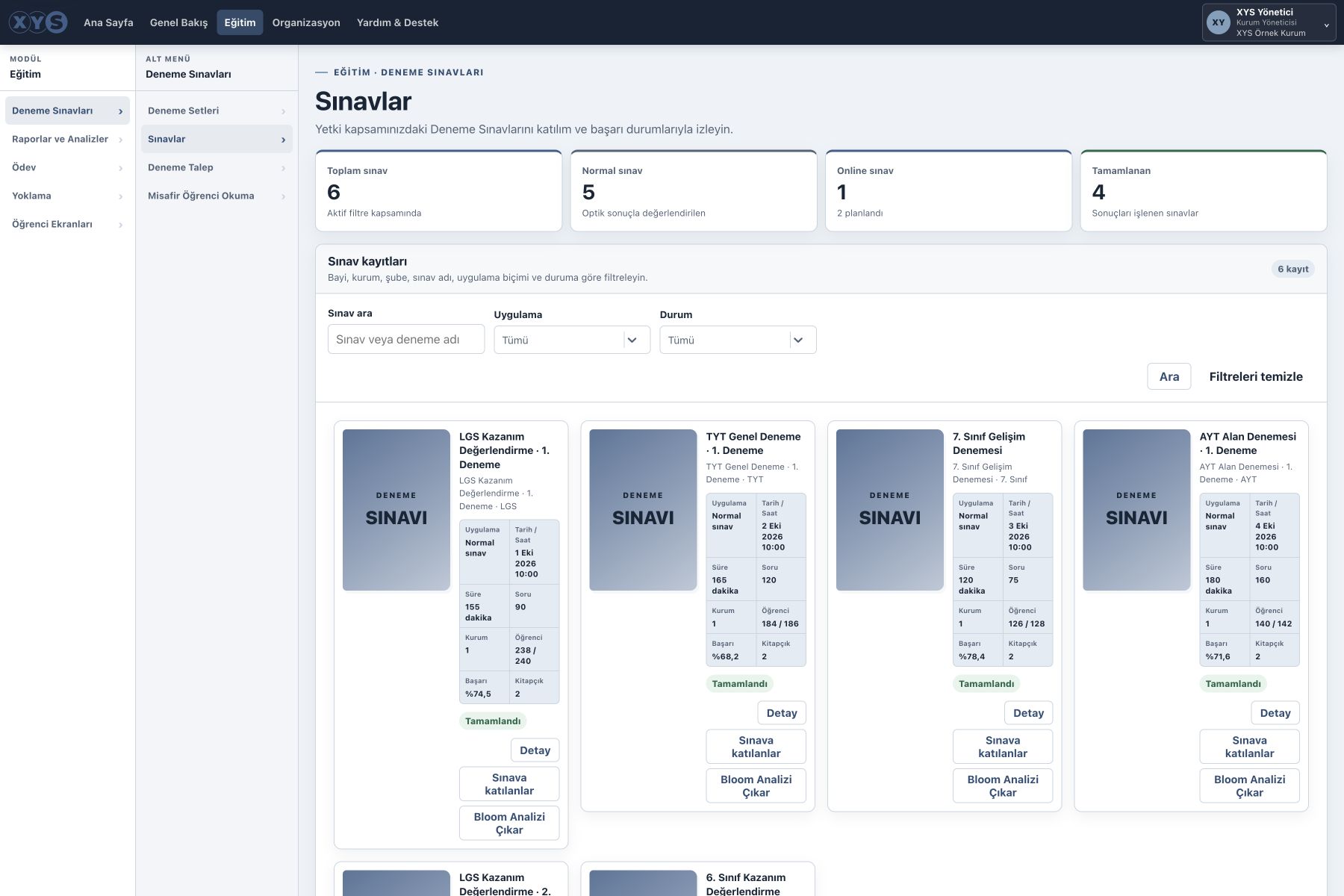Click the XYS logo in header
Screen dimensions: 1344x896
point(38,22)
